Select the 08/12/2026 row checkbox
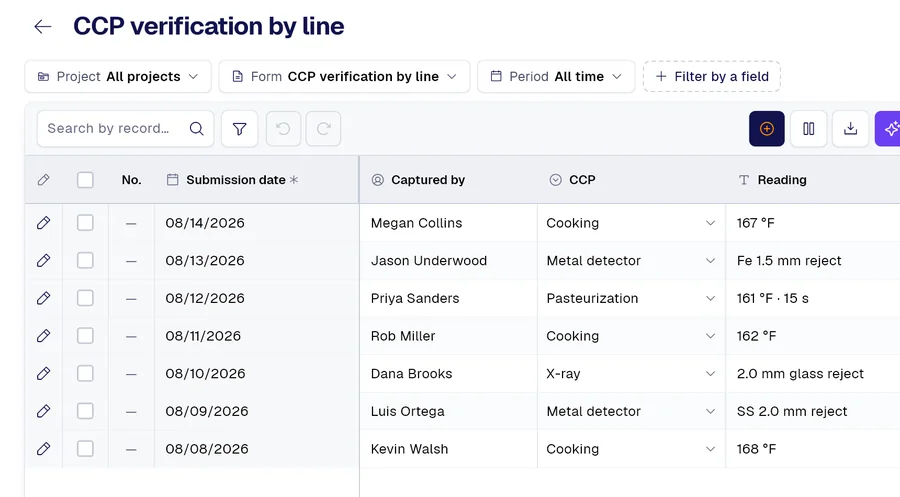The height and width of the screenshot is (497, 900). click(85, 298)
